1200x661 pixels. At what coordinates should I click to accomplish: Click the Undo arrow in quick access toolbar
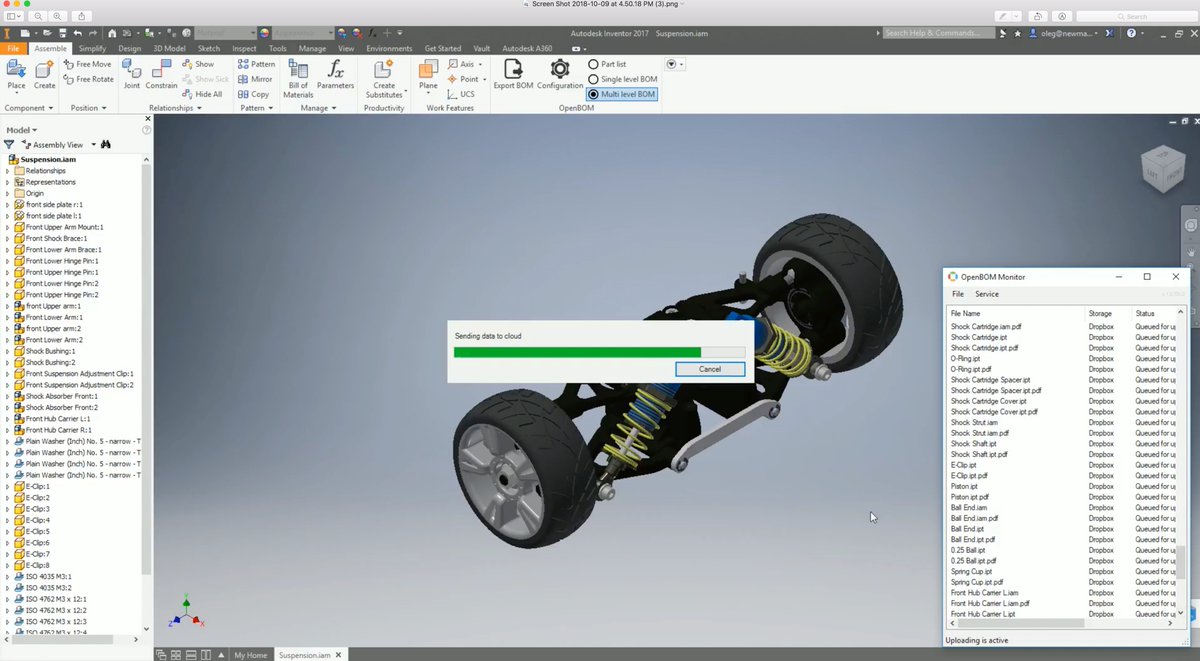click(77, 33)
